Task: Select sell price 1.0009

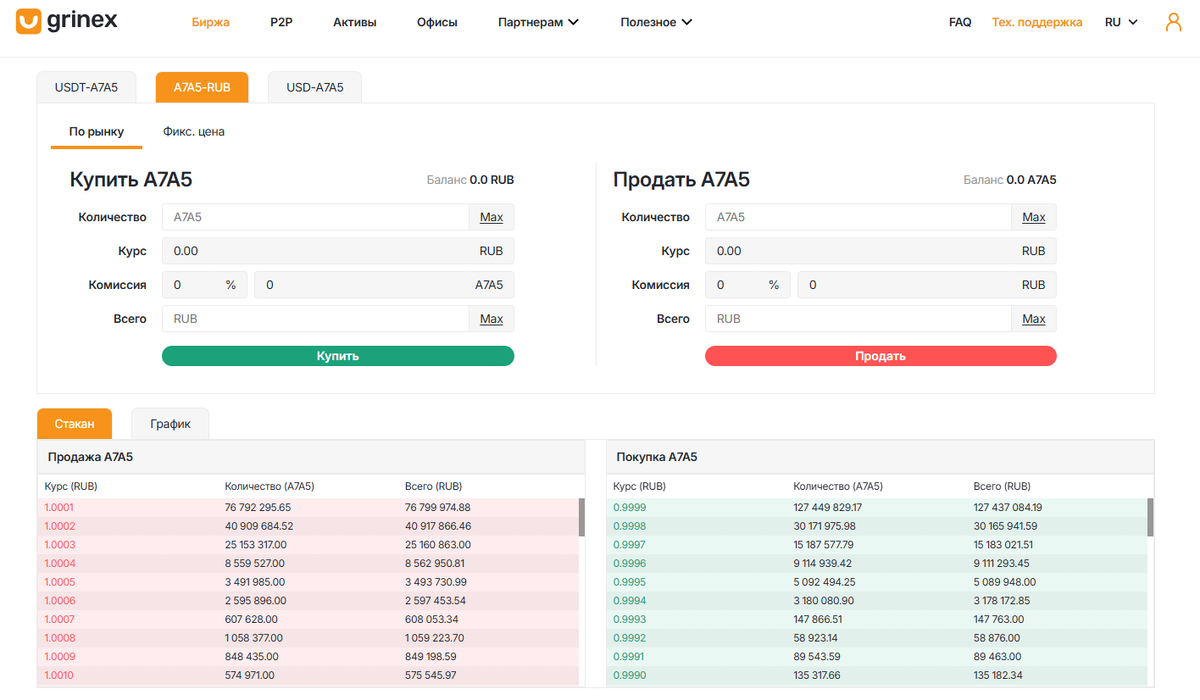Action: [60, 657]
